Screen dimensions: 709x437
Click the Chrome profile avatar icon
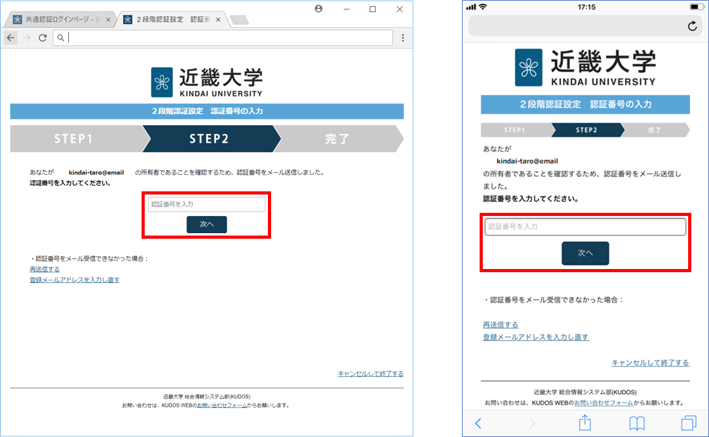pos(318,9)
